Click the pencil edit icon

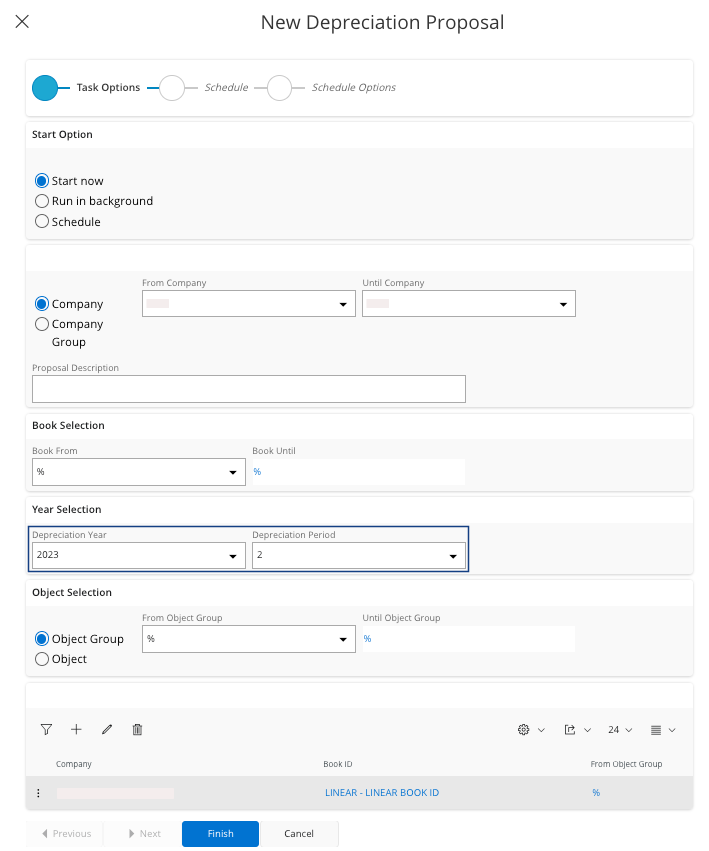tap(107, 730)
